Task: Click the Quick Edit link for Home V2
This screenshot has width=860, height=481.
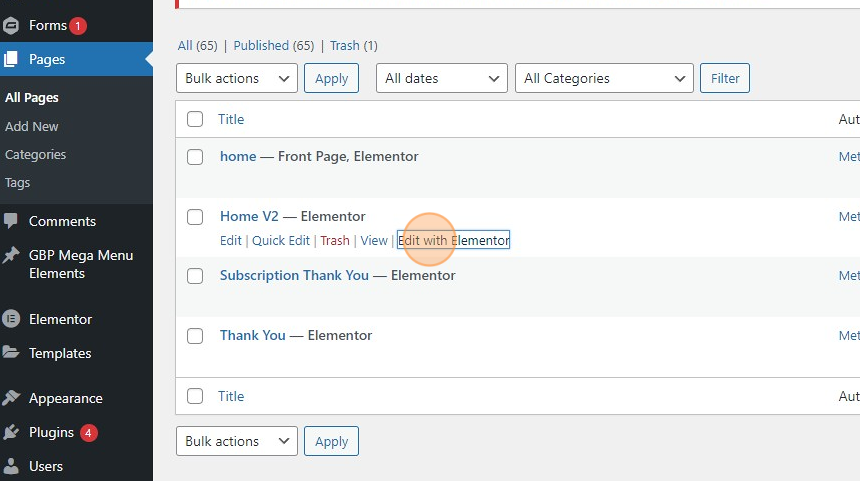Action: coord(280,241)
